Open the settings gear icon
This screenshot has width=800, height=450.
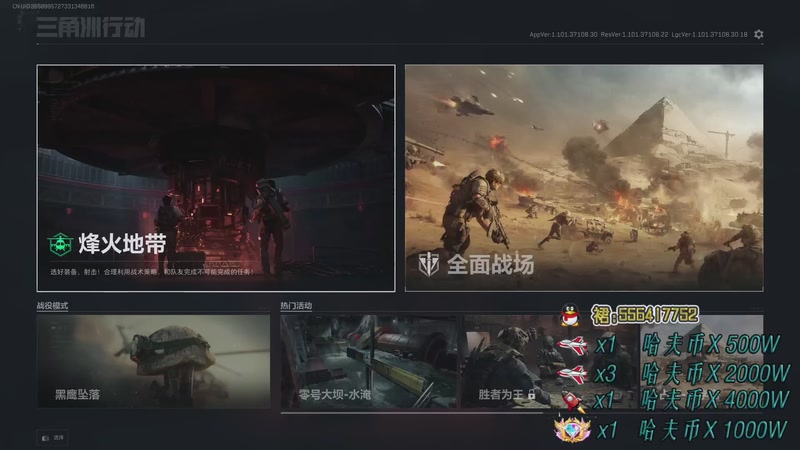[x=759, y=34]
